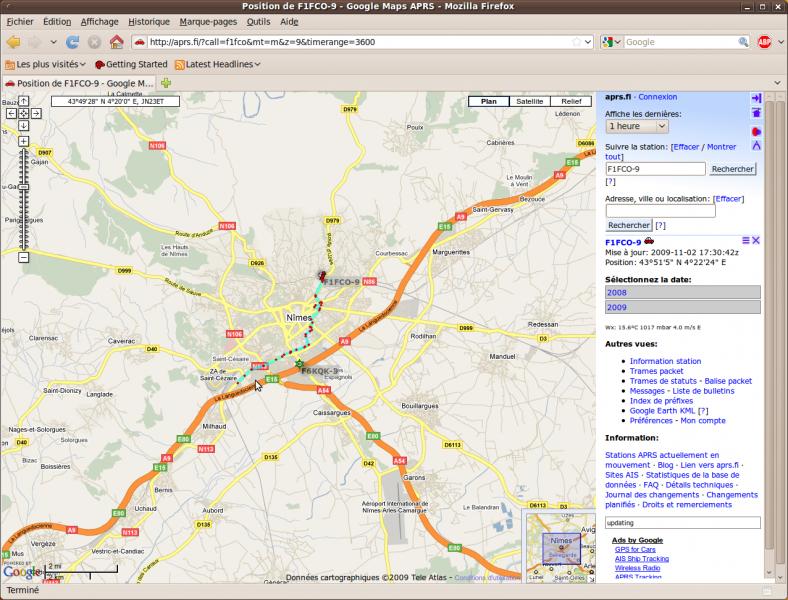The height and width of the screenshot is (600, 788).
Task: Open the 1 heure time range dropdown
Action: [637, 127]
